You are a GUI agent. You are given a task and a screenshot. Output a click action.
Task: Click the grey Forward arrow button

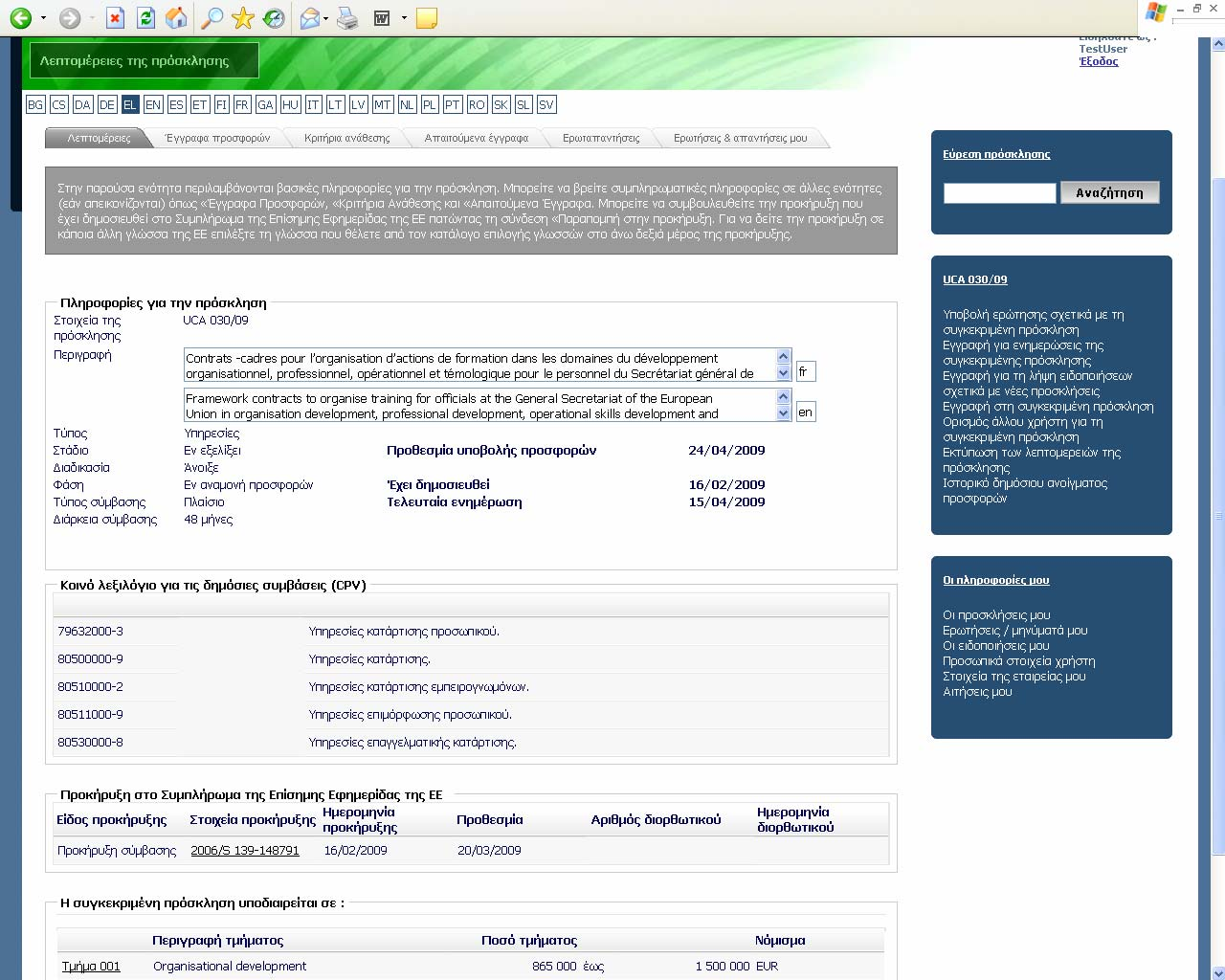click(x=70, y=17)
